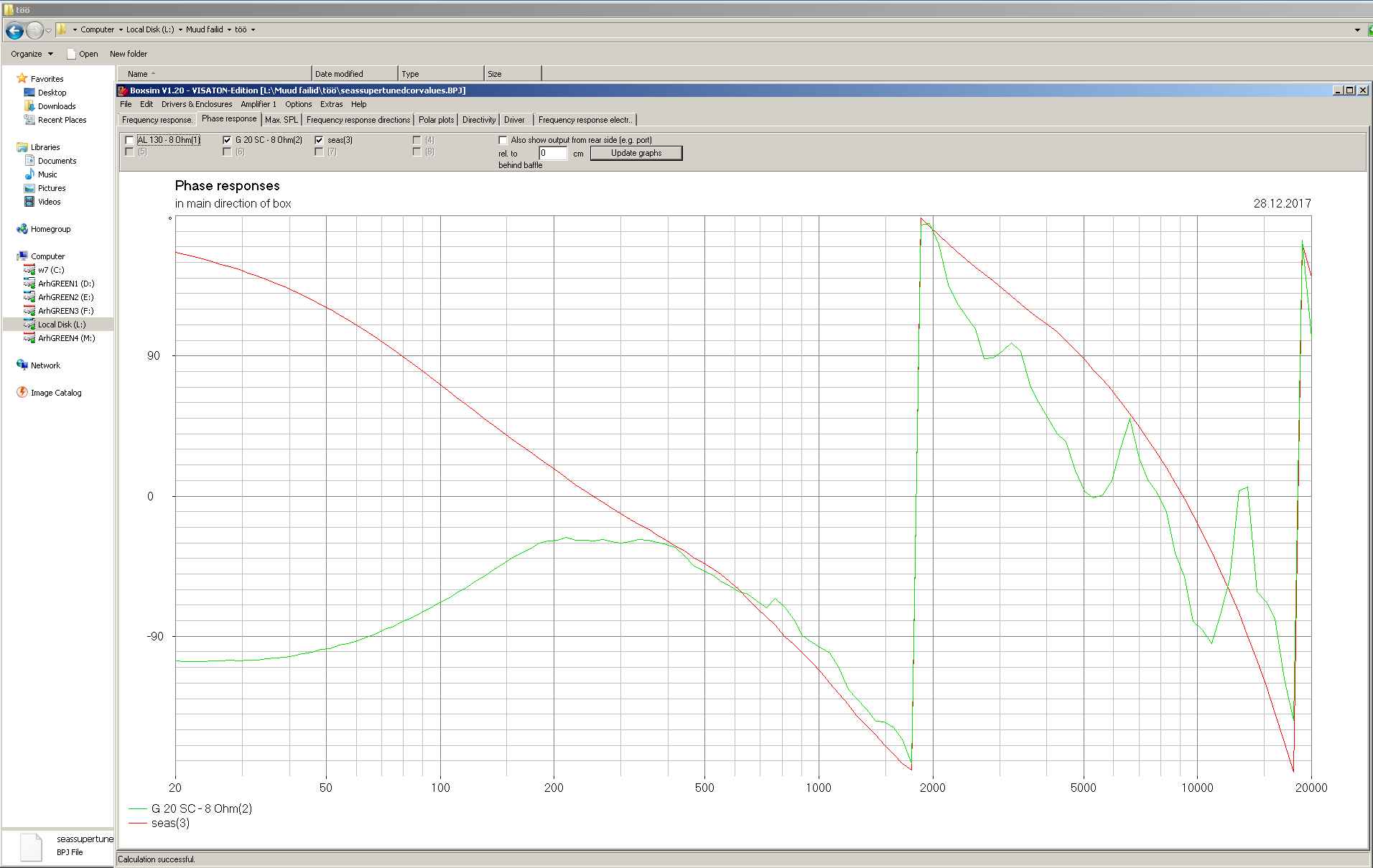This screenshot has height=868, width=1373.
Task: Enable the AL 130 - 8 Ohm(1) checkbox
Action: (129, 140)
